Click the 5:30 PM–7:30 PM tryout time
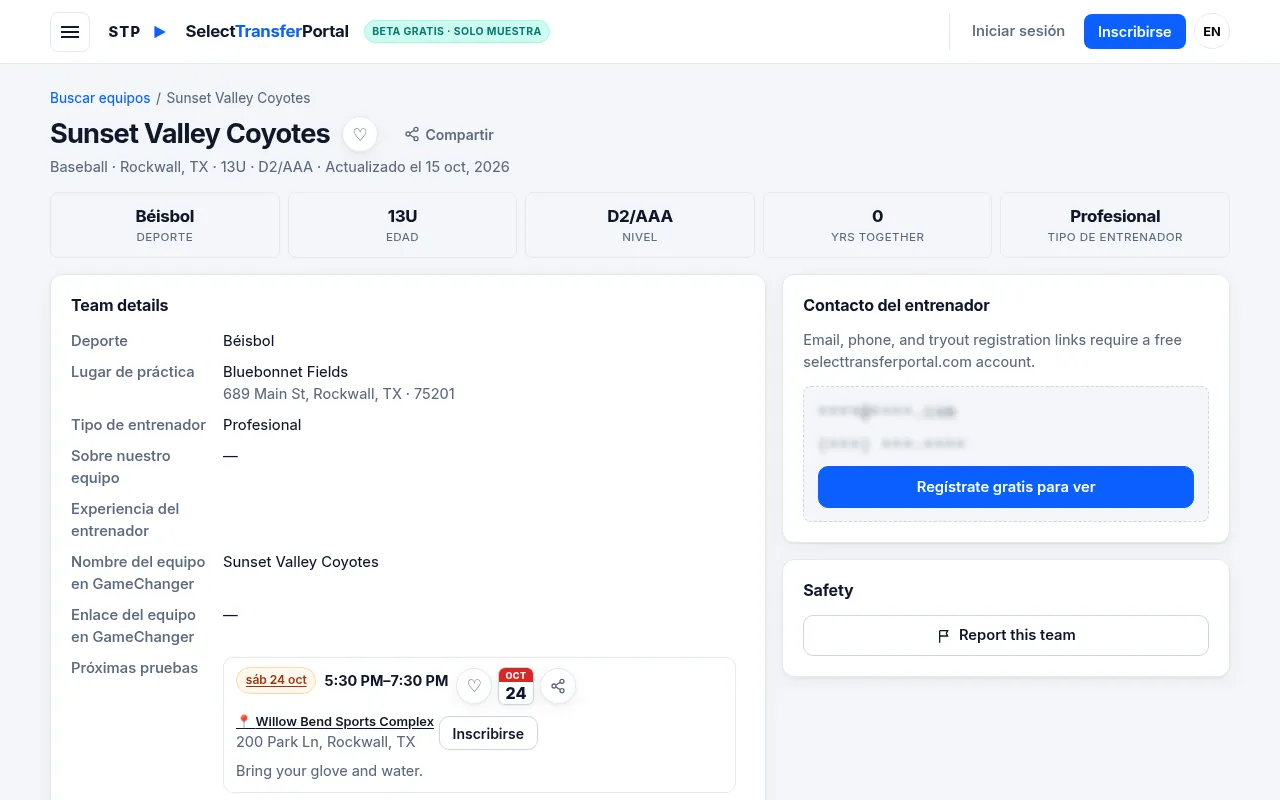Screen dimensions: 1280x800 pos(386,681)
